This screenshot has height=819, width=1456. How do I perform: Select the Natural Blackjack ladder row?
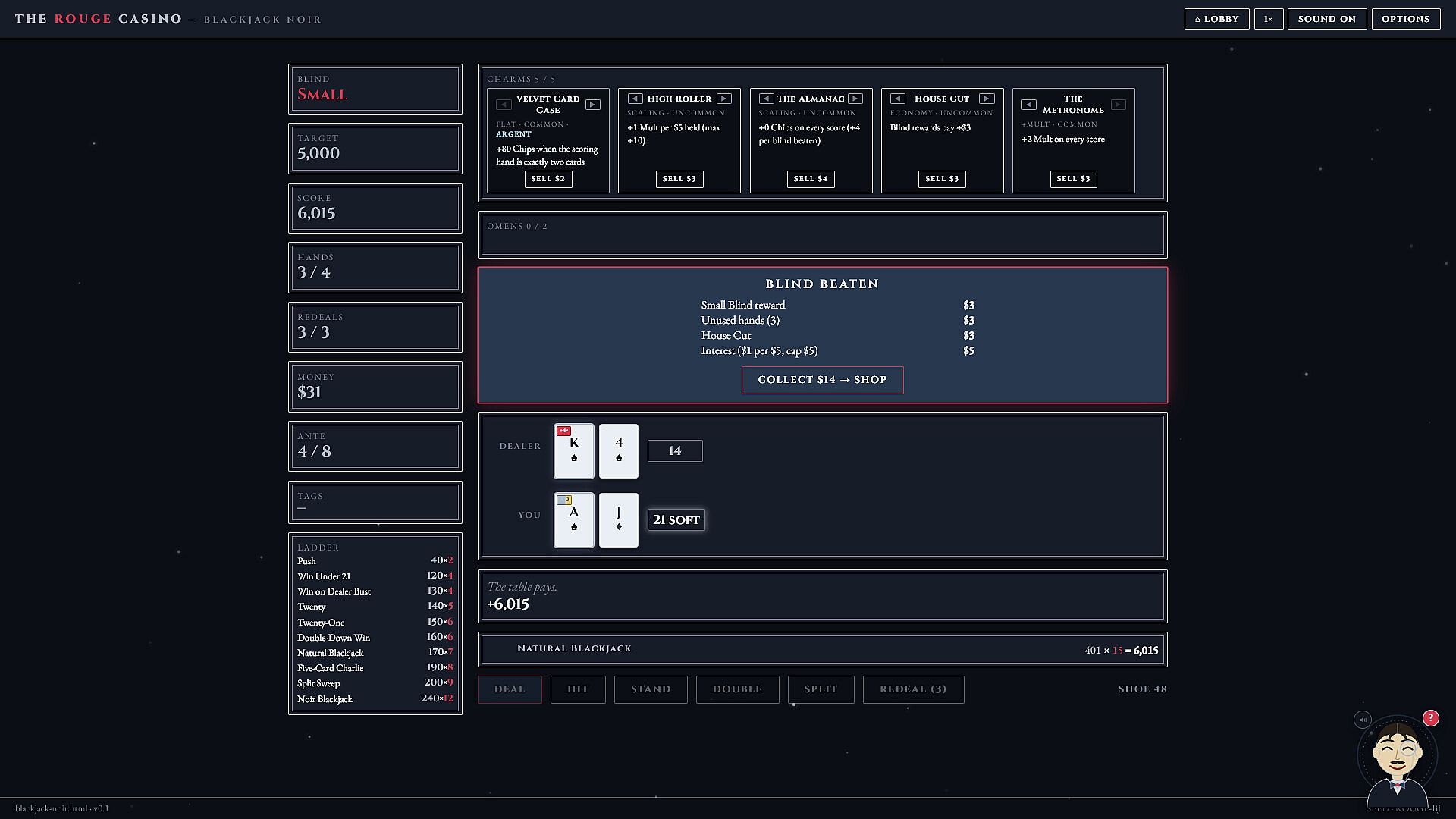pyautogui.click(x=375, y=653)
